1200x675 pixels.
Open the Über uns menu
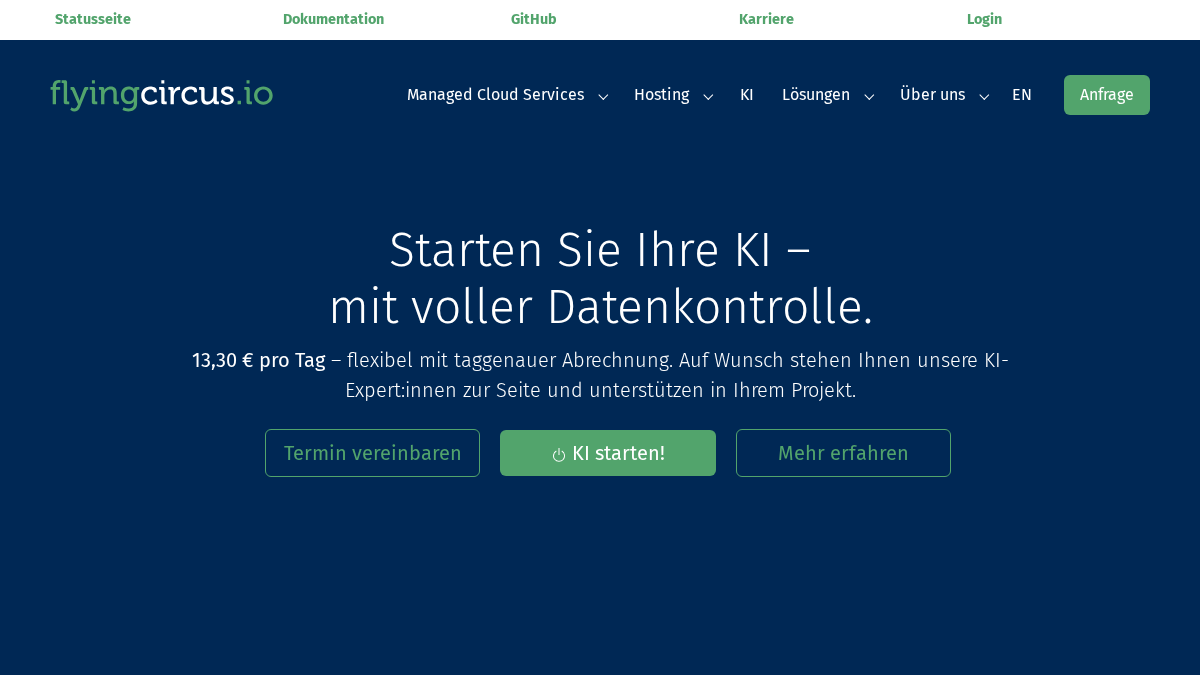932,95
